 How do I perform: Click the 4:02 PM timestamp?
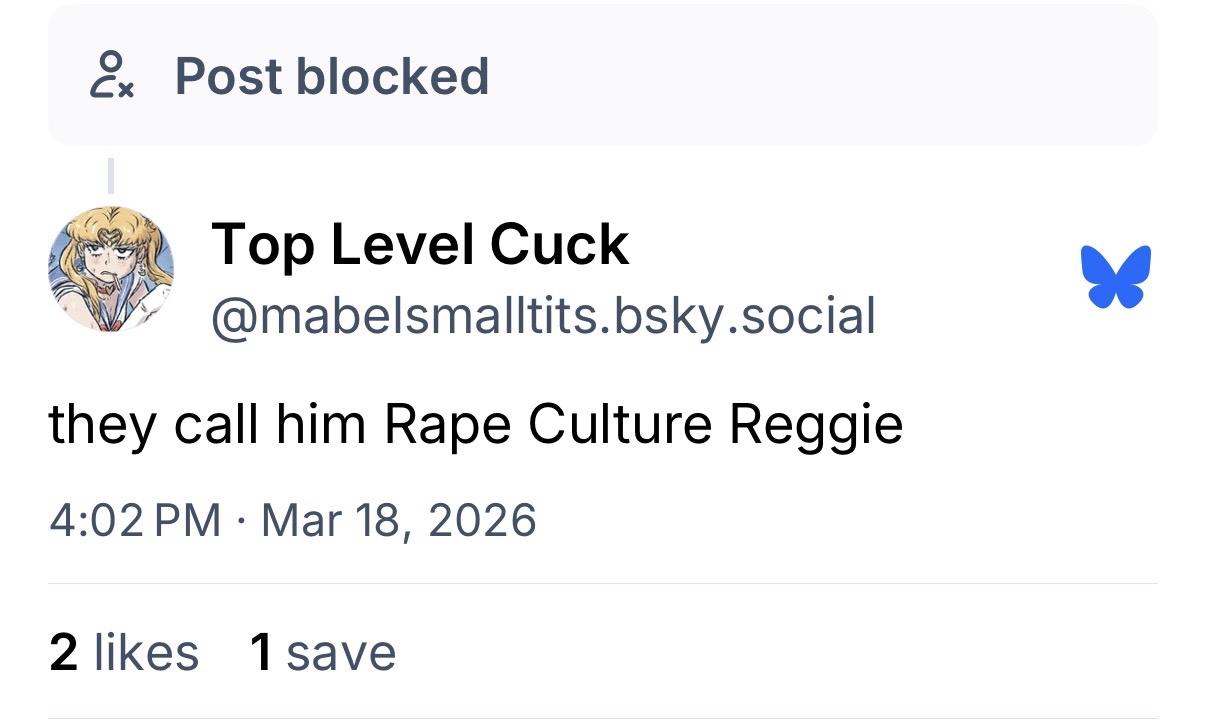click(x=135, y=520)
